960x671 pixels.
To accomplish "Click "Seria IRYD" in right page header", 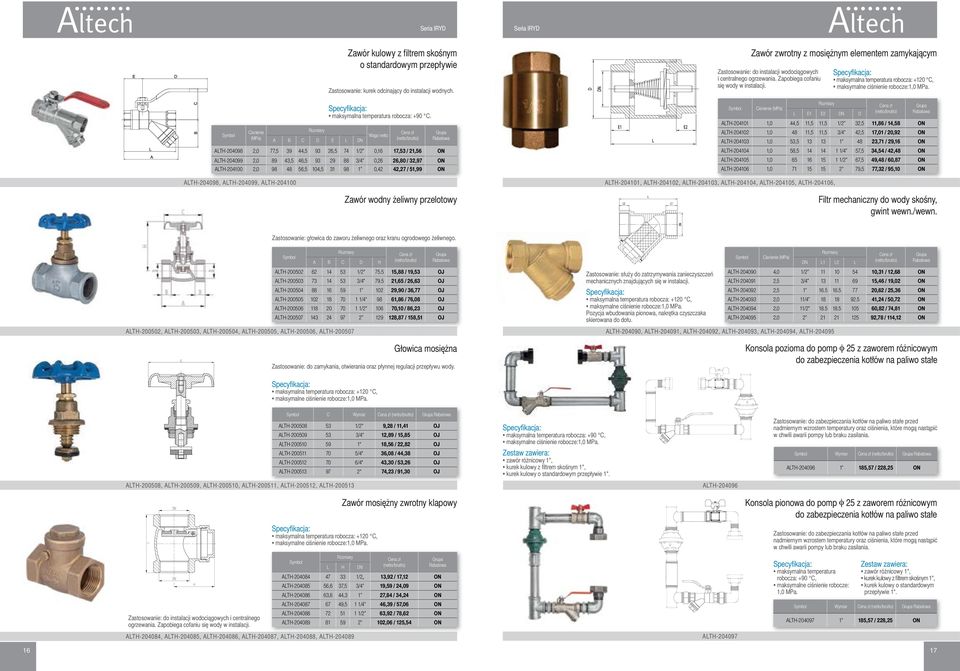I will pyautogui.click(x=527, y=28).
